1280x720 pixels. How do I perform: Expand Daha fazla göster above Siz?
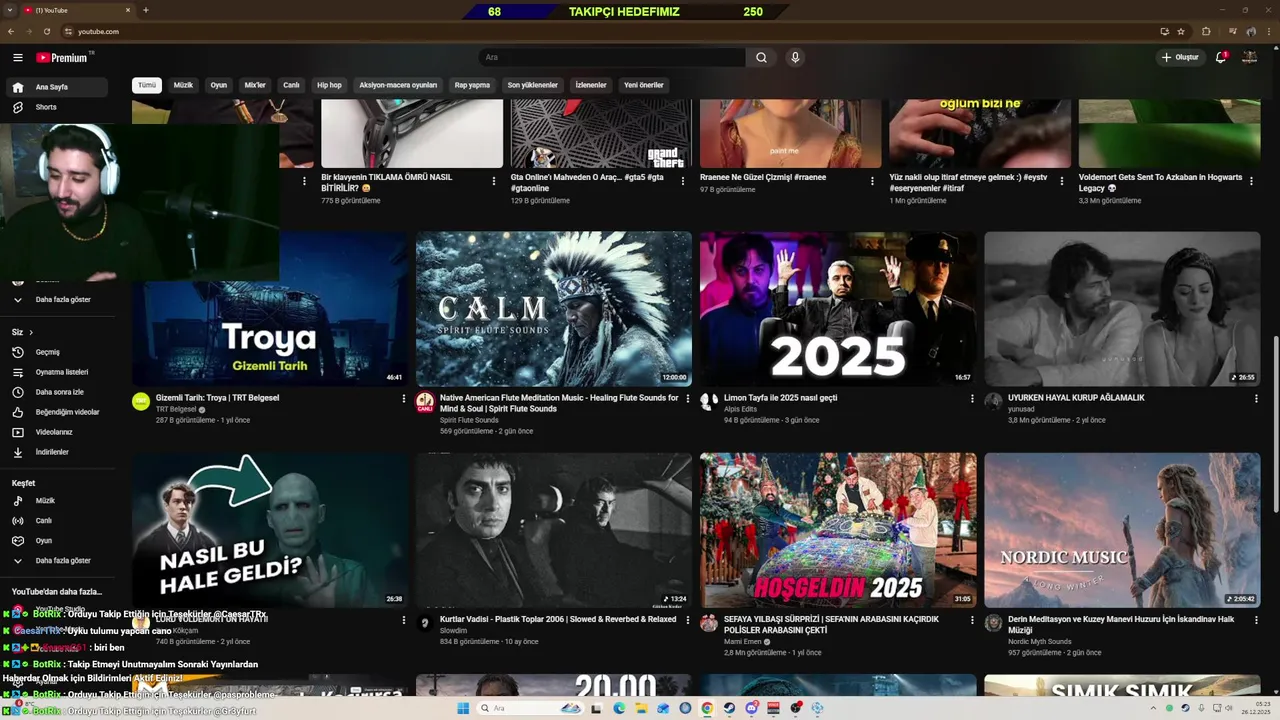point(58,299)
